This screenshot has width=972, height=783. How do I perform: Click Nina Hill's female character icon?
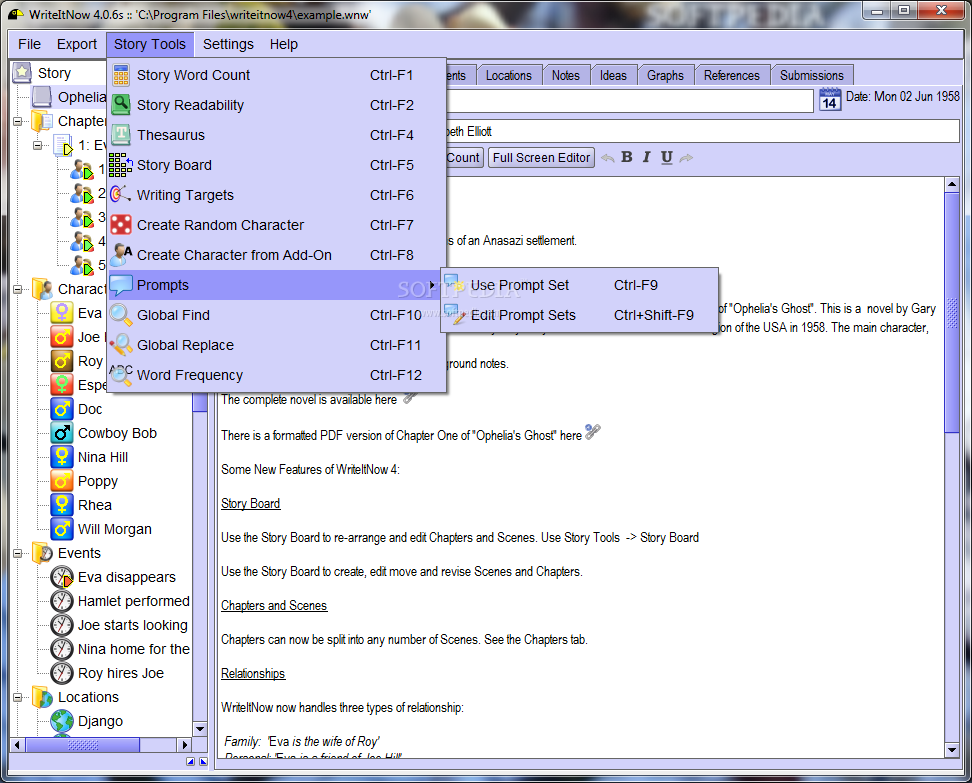pyautogui.click(x=62, y=457)
